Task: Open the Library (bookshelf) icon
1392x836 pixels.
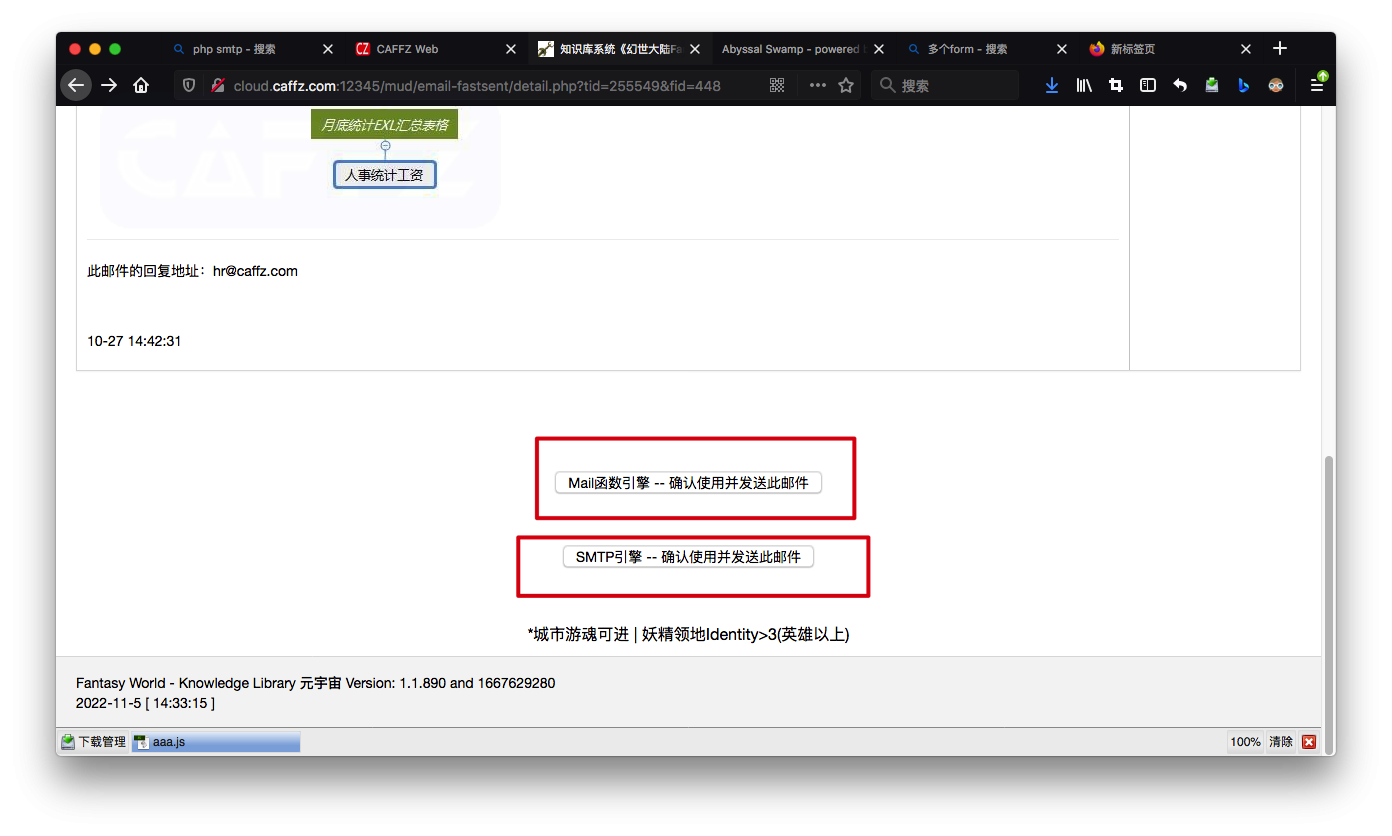Action: click(1083, 85)
